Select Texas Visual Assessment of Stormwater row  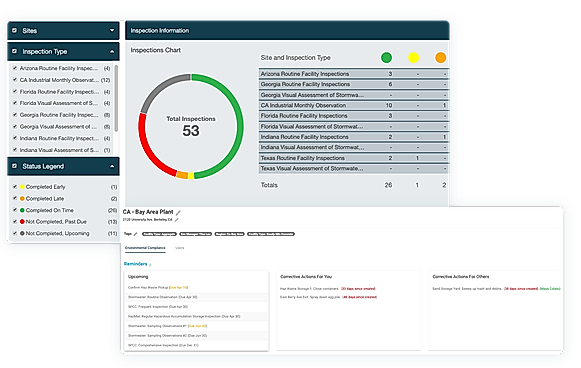(353, 168)
